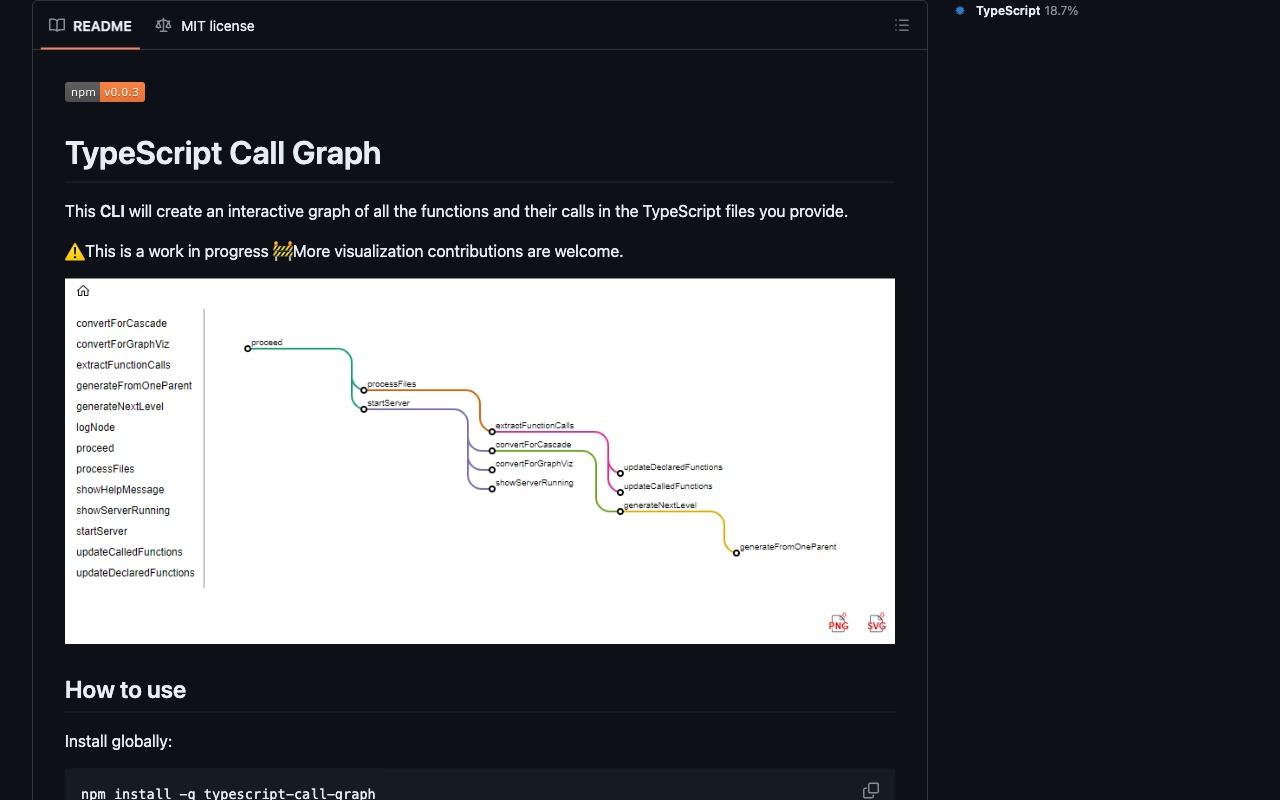
Task: Click the convertForCascade graph node
Action: [x=492, y=451]
